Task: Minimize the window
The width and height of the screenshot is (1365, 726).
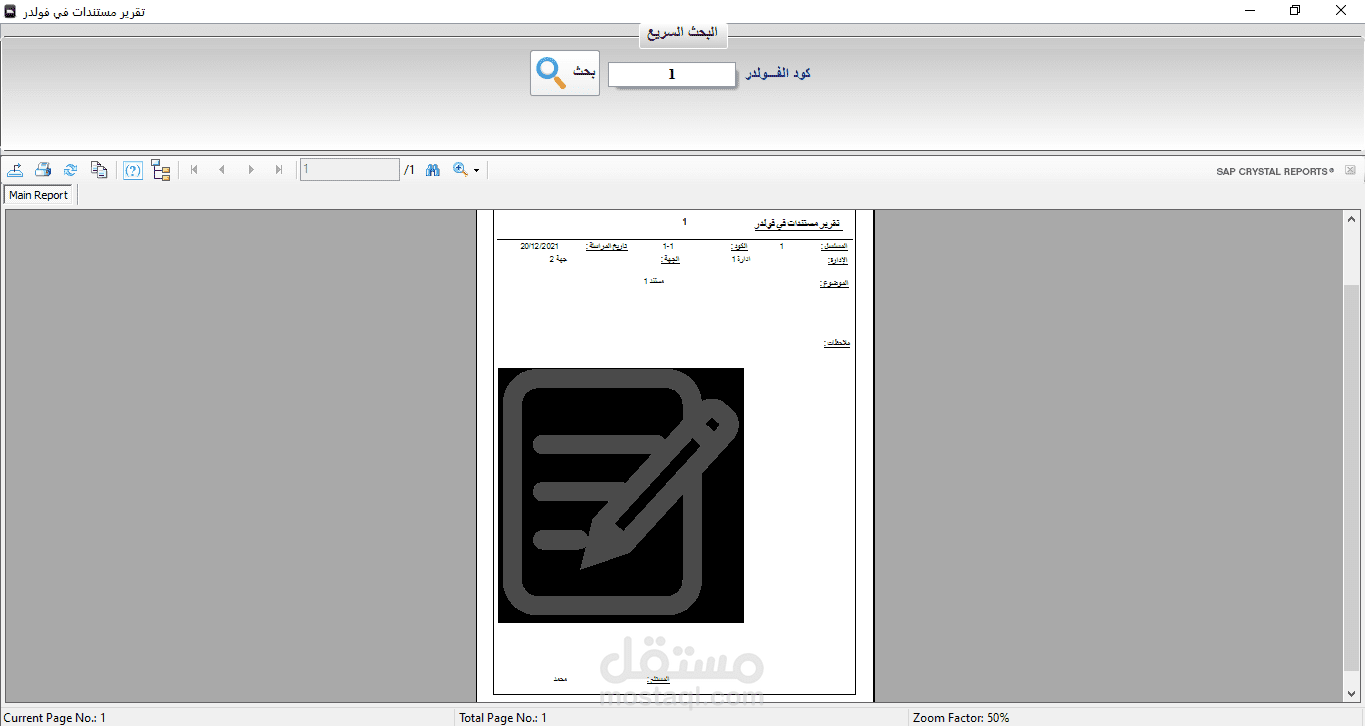Action: (x=1250, y=11)
